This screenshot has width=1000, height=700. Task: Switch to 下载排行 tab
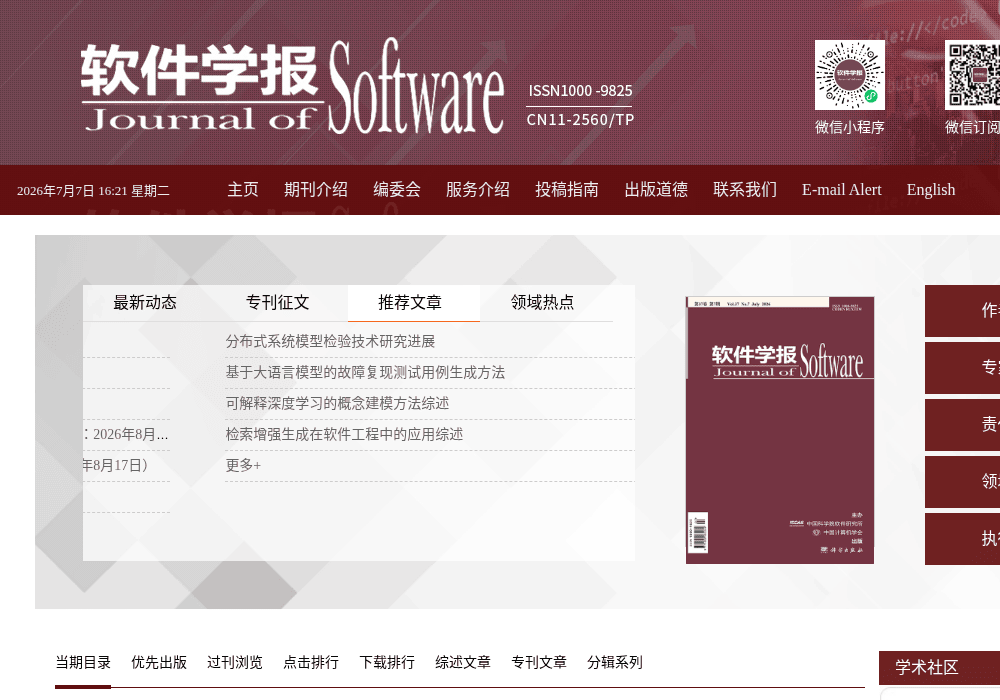coord(386,662)
